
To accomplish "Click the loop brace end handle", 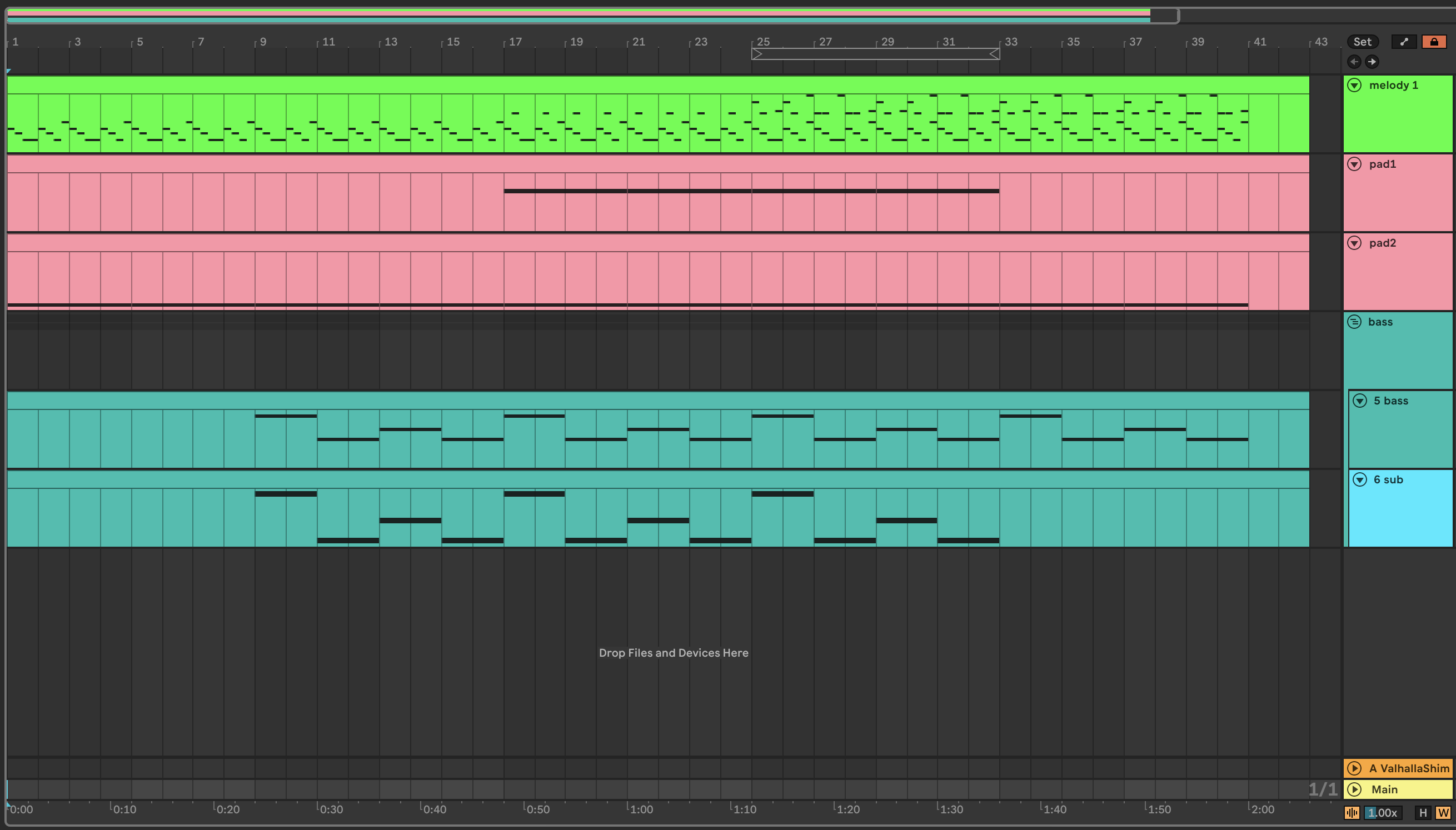I will [995, 54].
